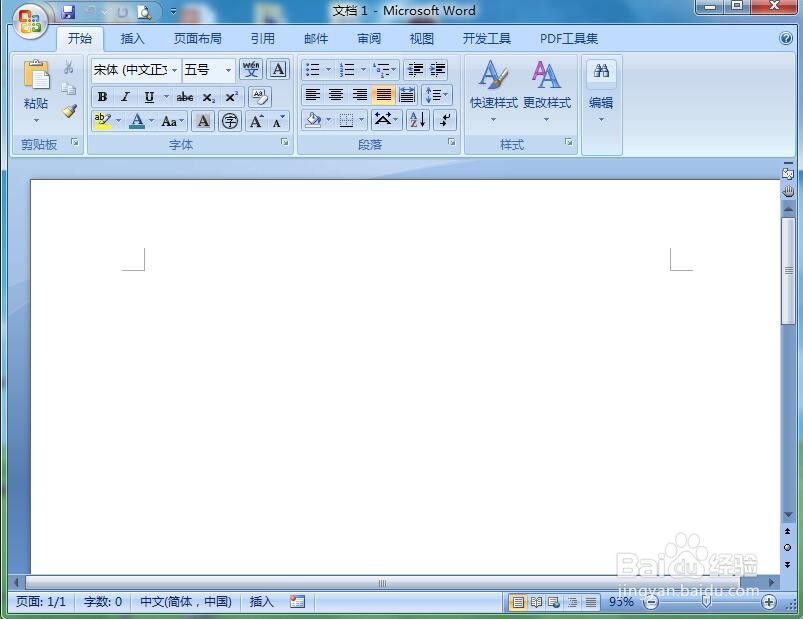Switch to the 引用 tab
The width and height of the screenshot is (803, 619).
pyautogui.click(x=262, y=39)
